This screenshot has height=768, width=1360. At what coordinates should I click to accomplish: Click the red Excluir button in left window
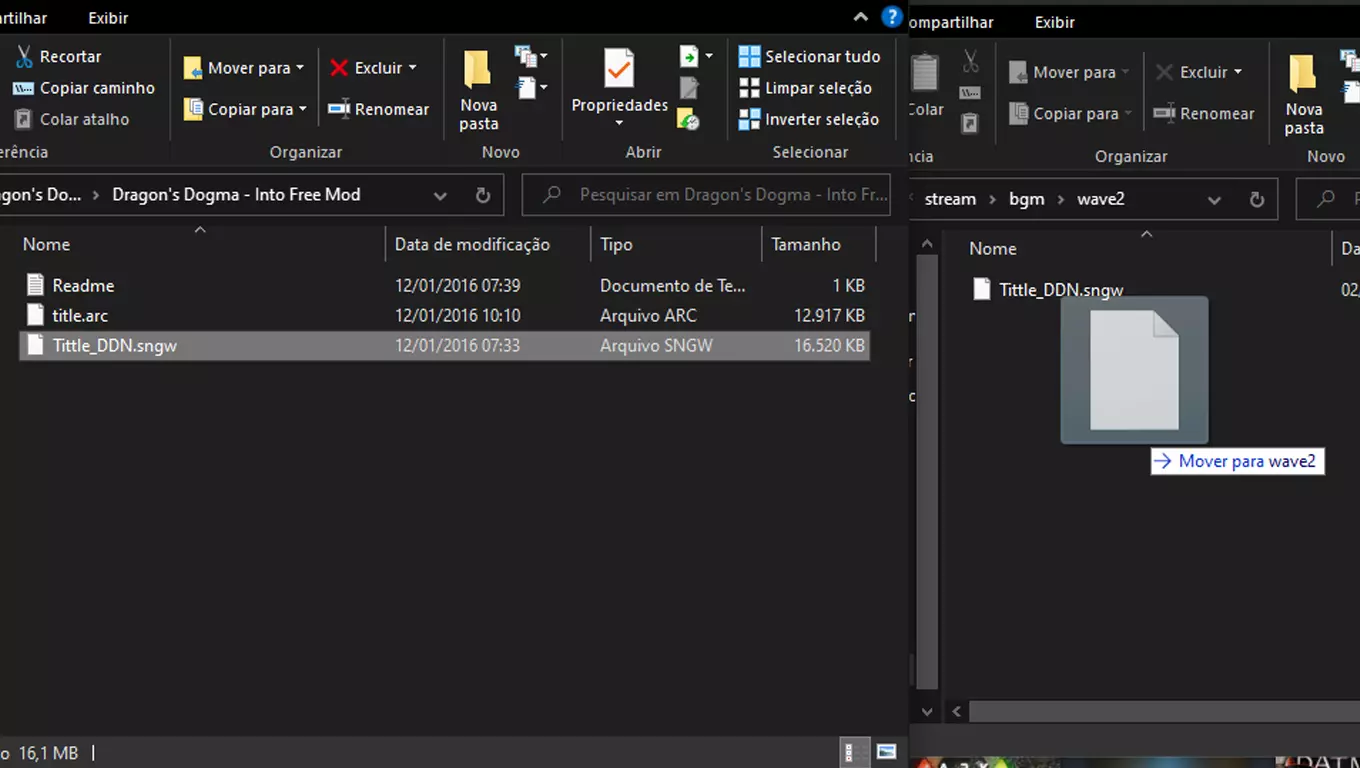[373, 68]
